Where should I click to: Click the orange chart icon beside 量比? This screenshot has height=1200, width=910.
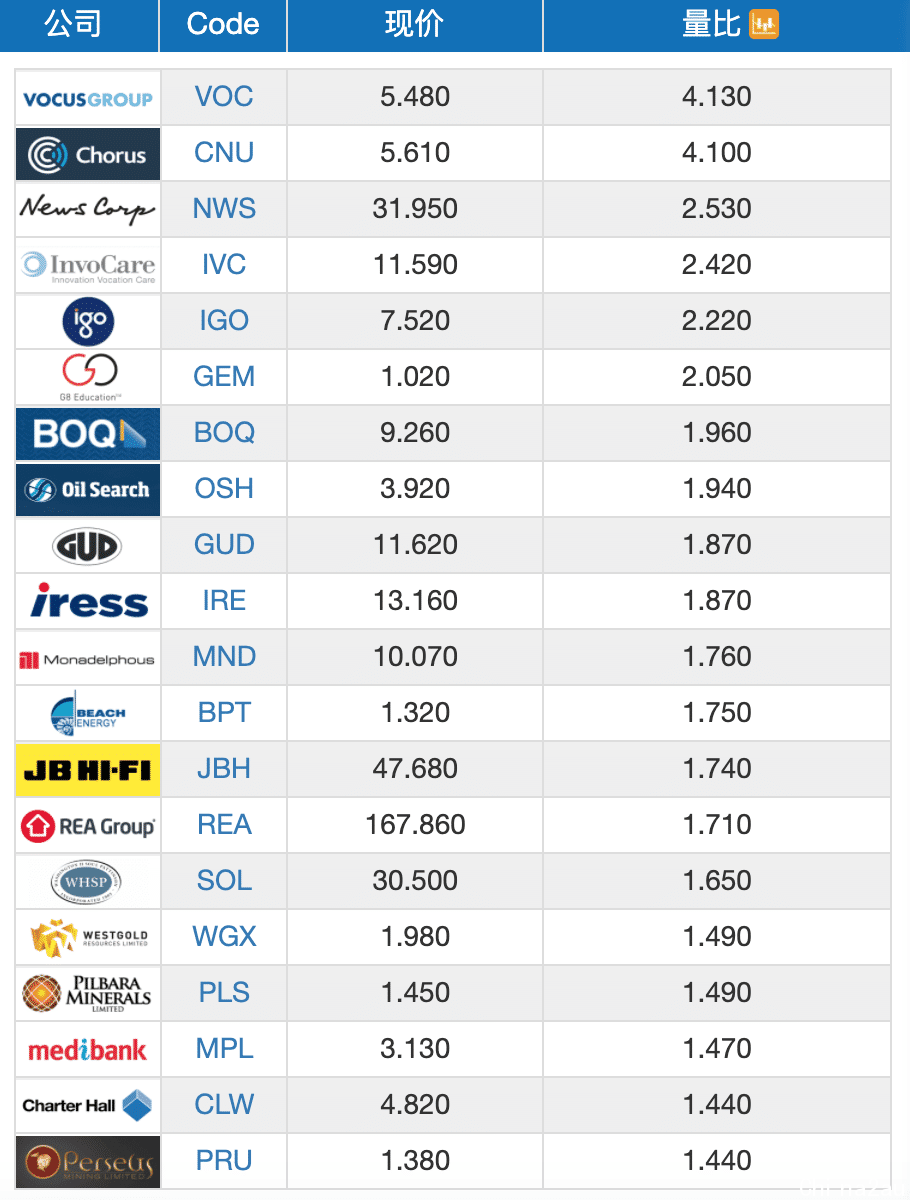click(x=764, y=25)
